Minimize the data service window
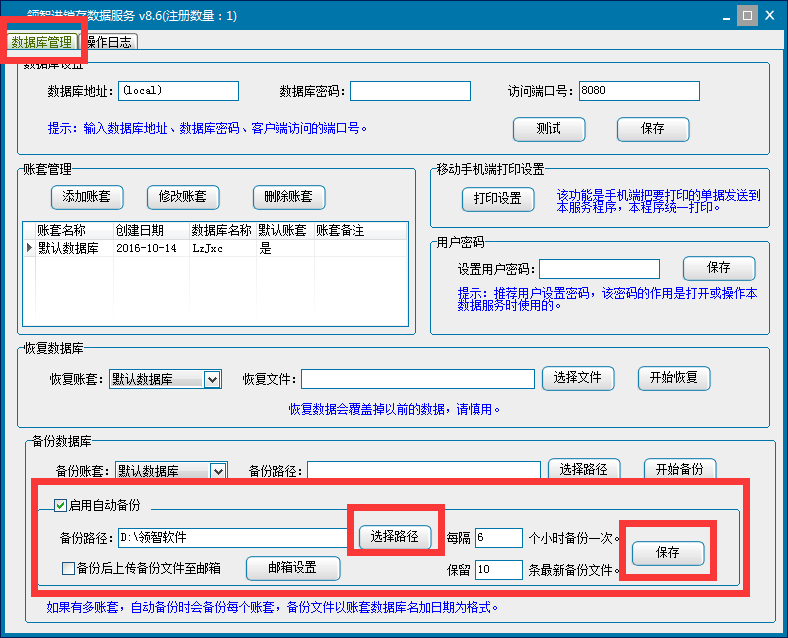The height and width of the screenshot is (638, 788). click(726, 16)
